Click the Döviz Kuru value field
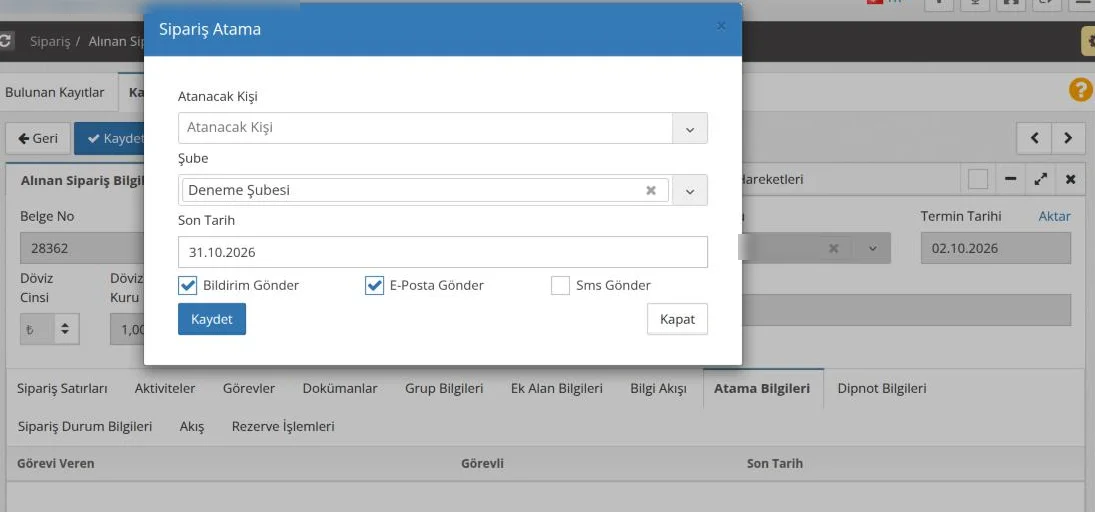The height and width of the screenshot is (512, 1095). point(127,329)
